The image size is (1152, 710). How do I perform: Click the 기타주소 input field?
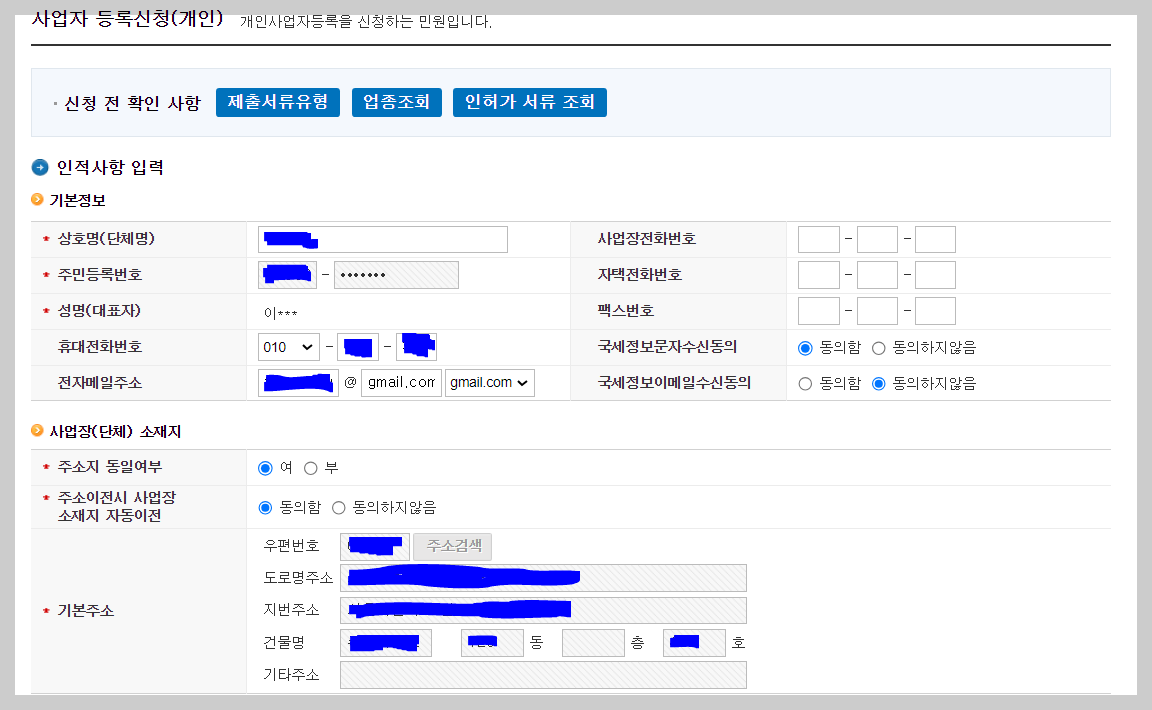pos(543,675)
